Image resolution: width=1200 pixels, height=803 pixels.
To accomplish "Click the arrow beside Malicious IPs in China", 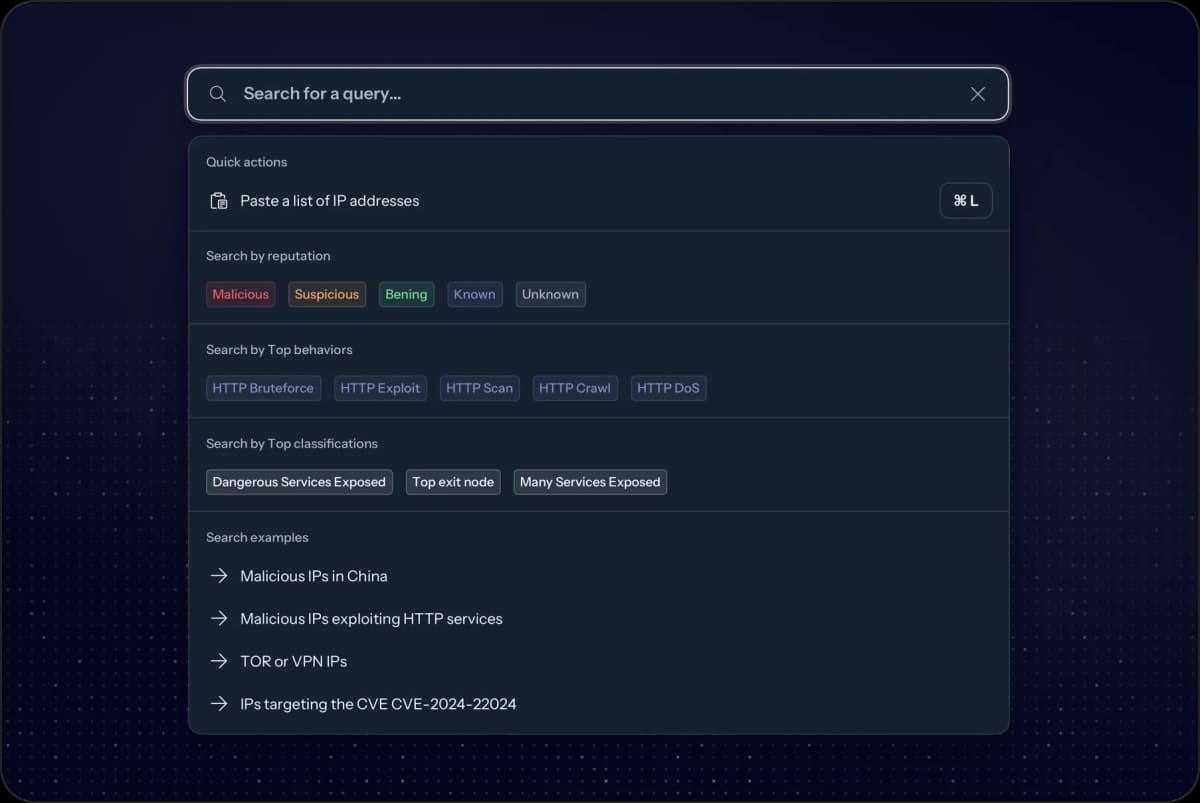I will 218,576.
